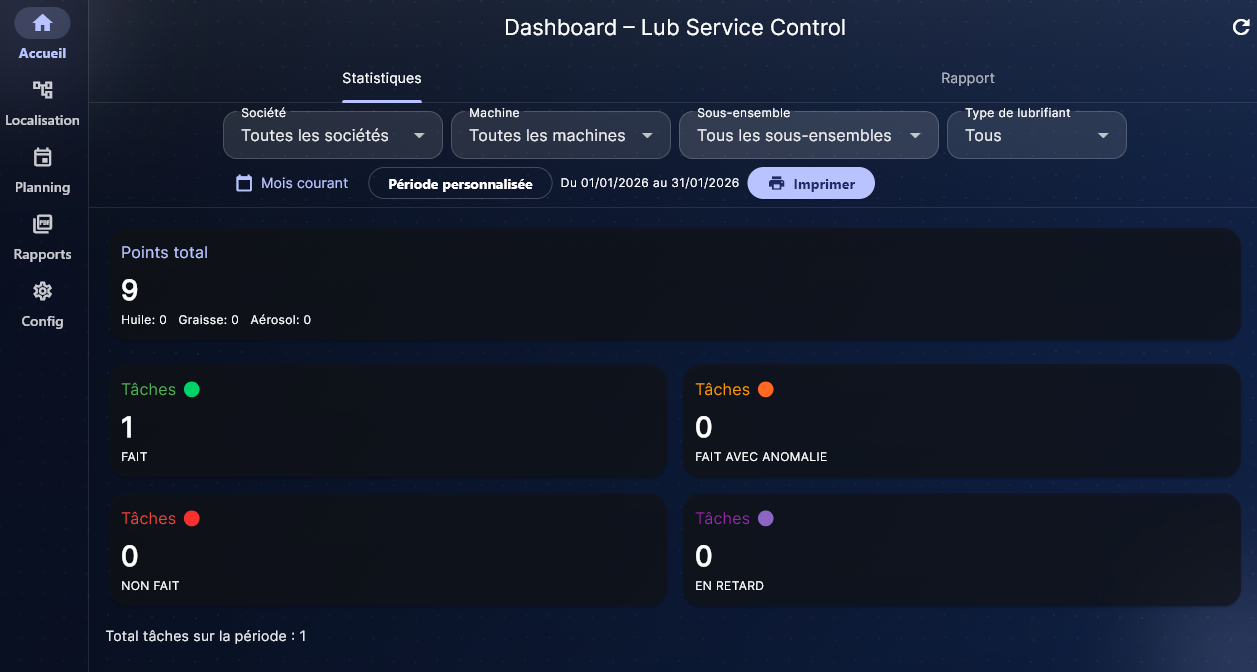
Task: Open the Planning calendar icon
Action: point(42,157)
